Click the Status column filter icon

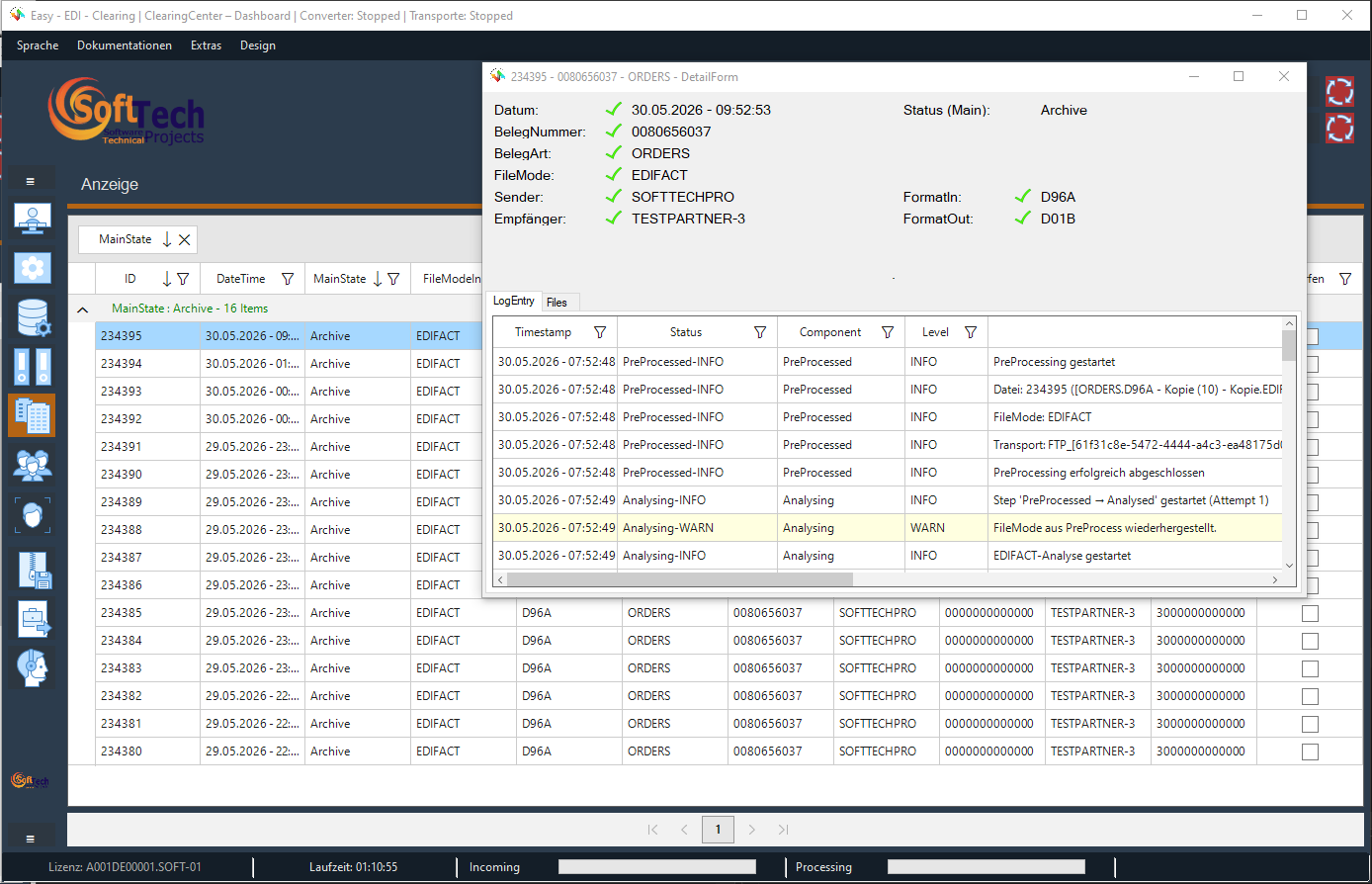[x=760, y=332]
